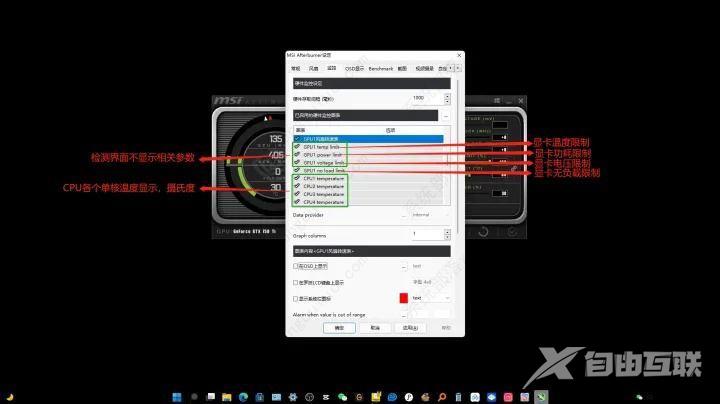The height and width of the screenshot is (404, 720).
Task: Click ellipsis button beside Data provider
Action: [404, 215]
